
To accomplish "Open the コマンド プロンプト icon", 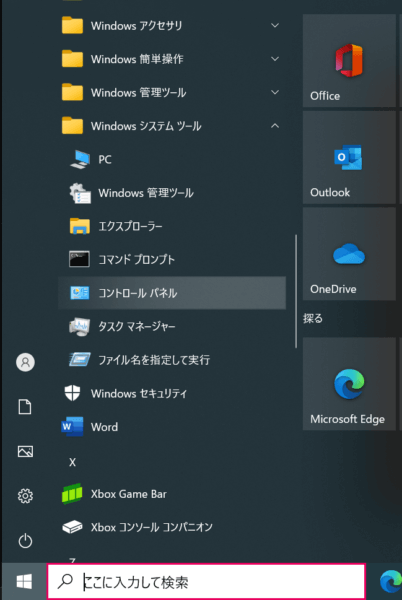I will click(79, 259).
